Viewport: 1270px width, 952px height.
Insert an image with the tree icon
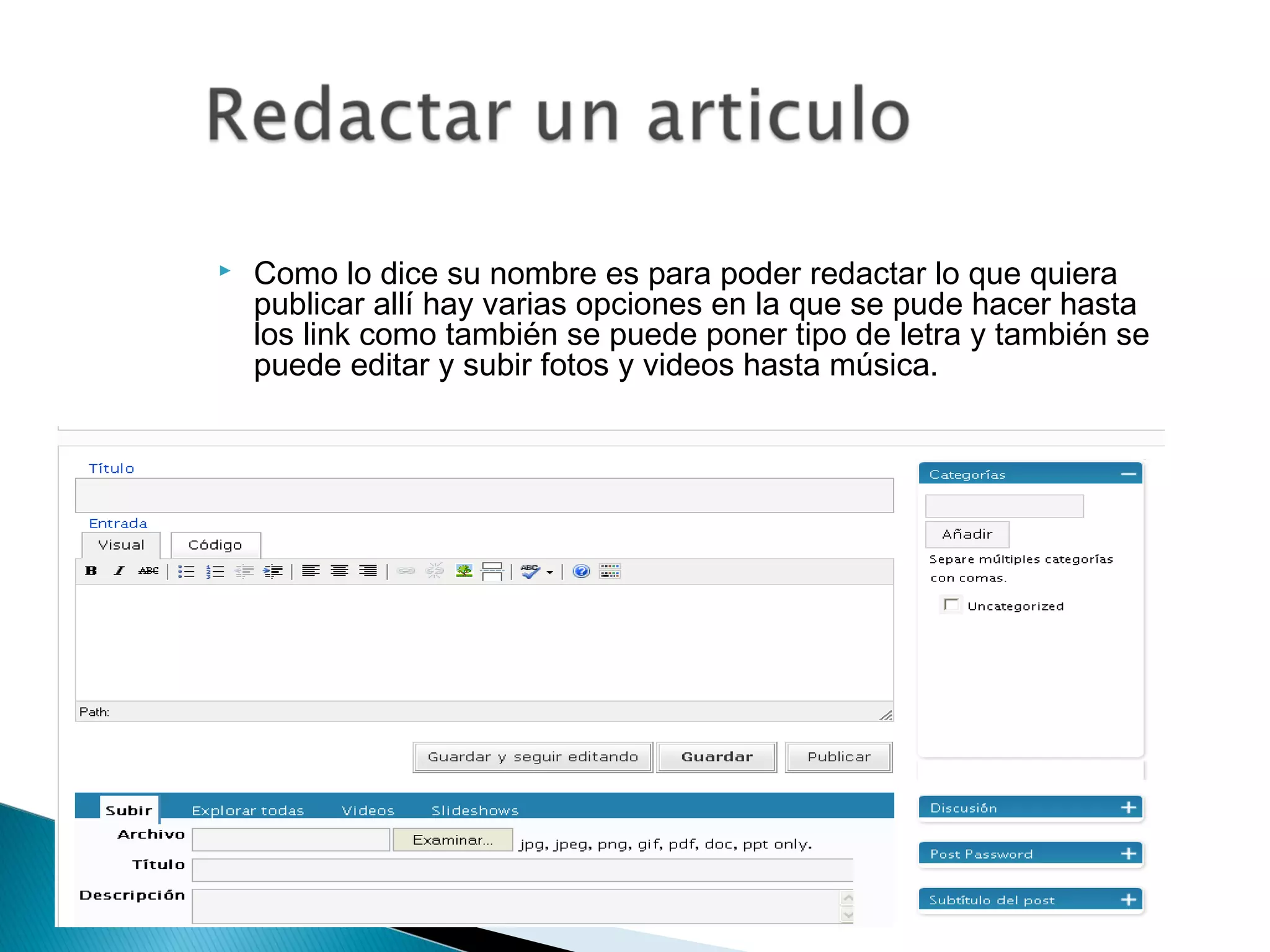(464, 571)
